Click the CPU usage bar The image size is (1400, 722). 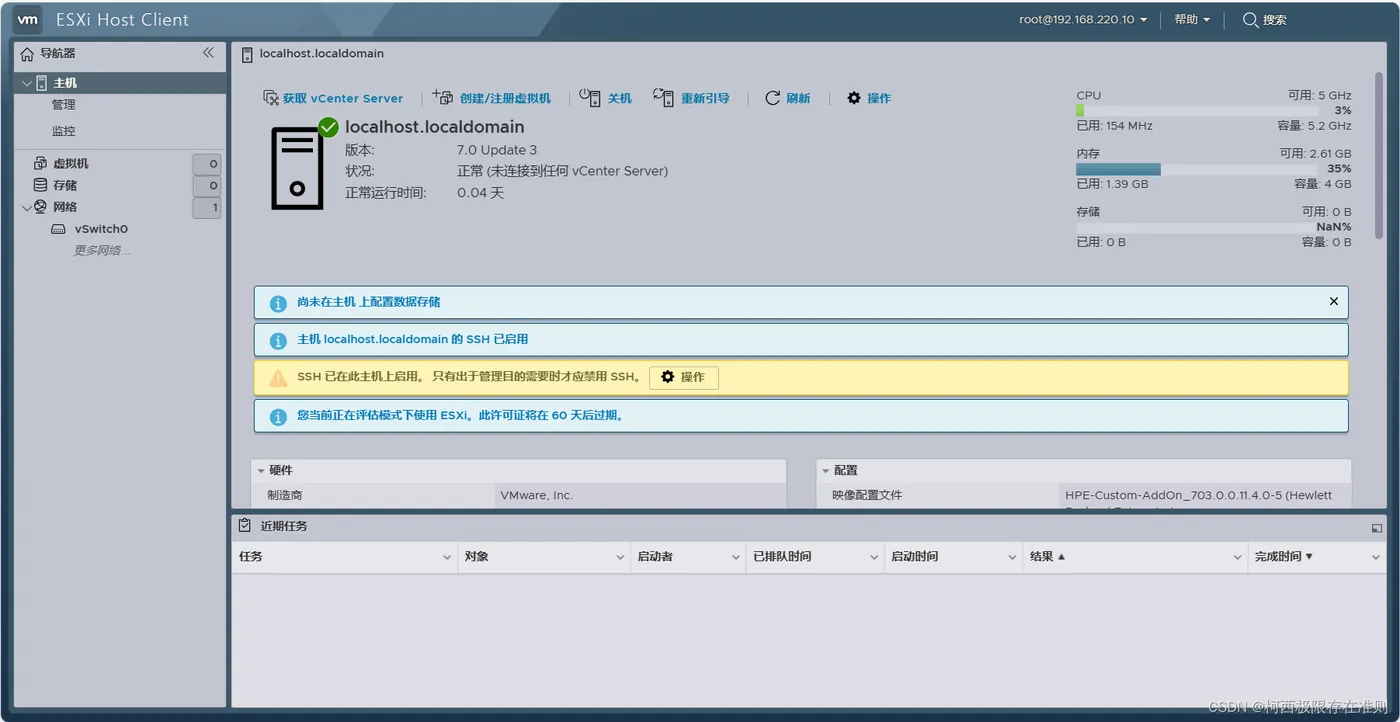pos(1197,110)
